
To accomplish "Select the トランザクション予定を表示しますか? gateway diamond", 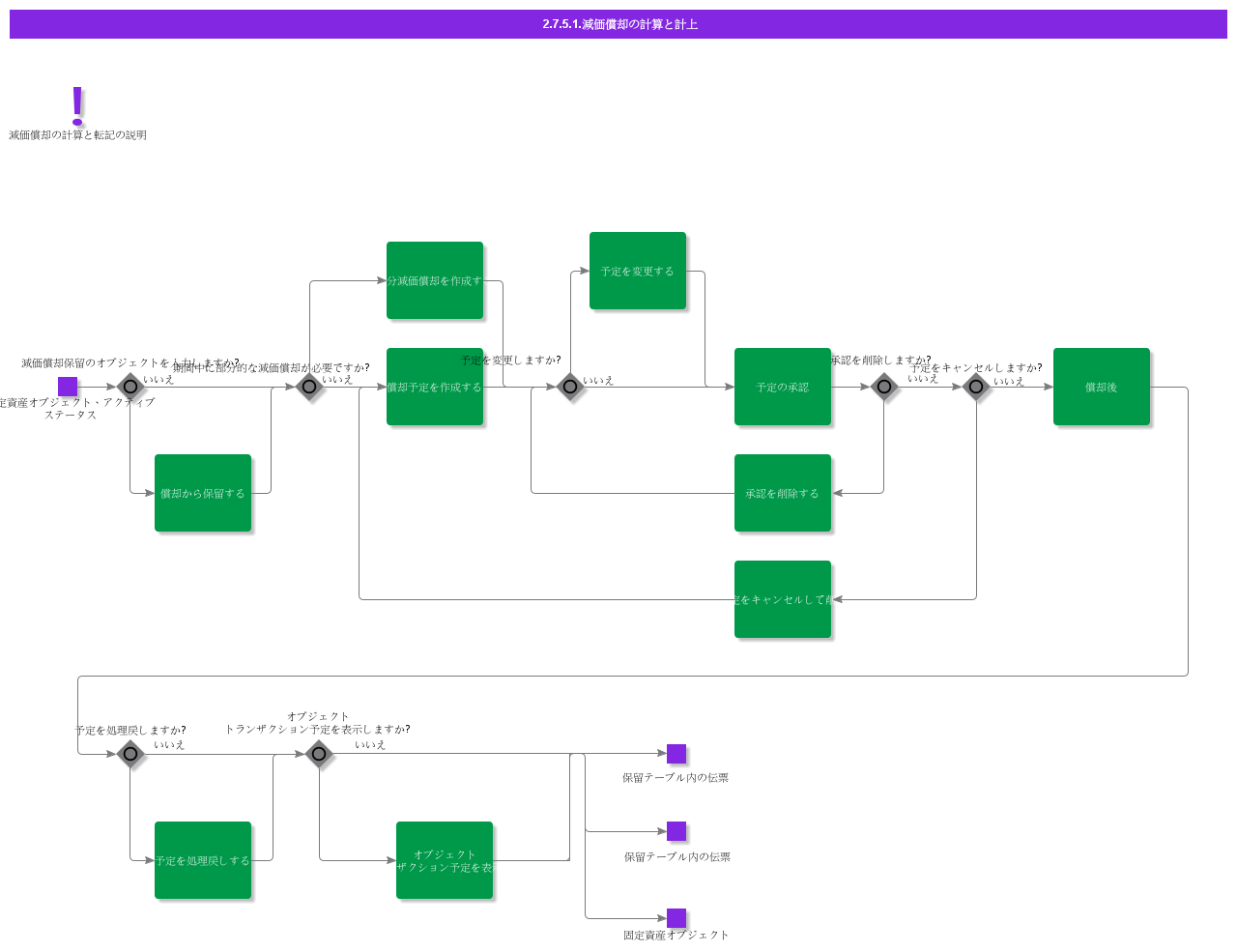I will tap(319, 754).
